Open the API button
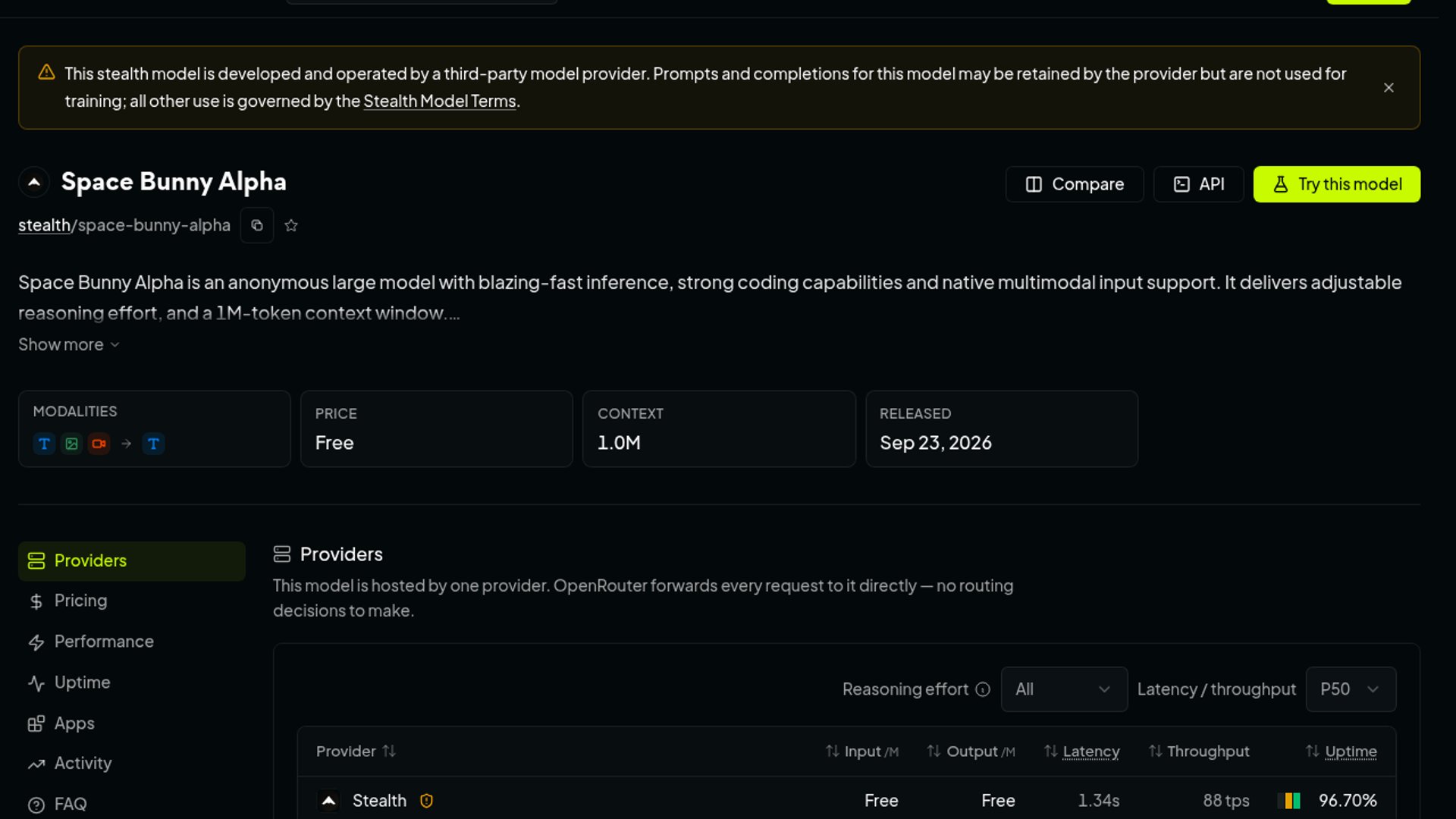Screen dimensions: 1456x819 click(x=1198, y=184)
